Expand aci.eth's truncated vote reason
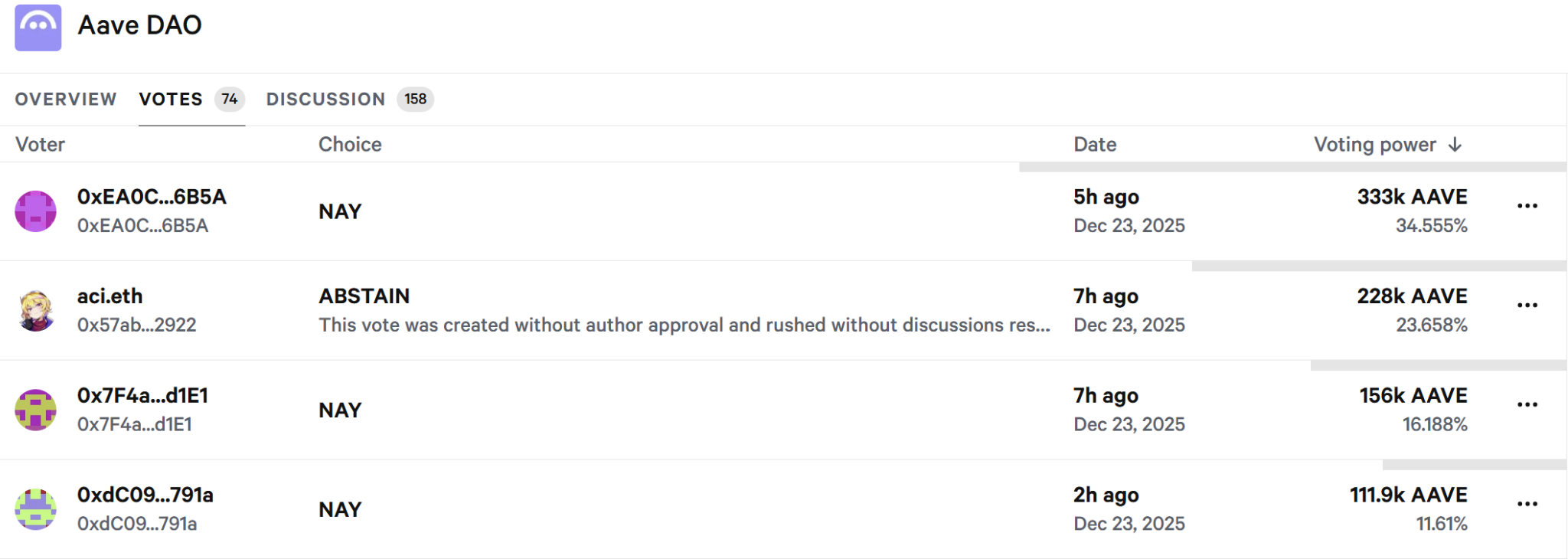Viewport: 1568px width, 559px height. [684, 325]
